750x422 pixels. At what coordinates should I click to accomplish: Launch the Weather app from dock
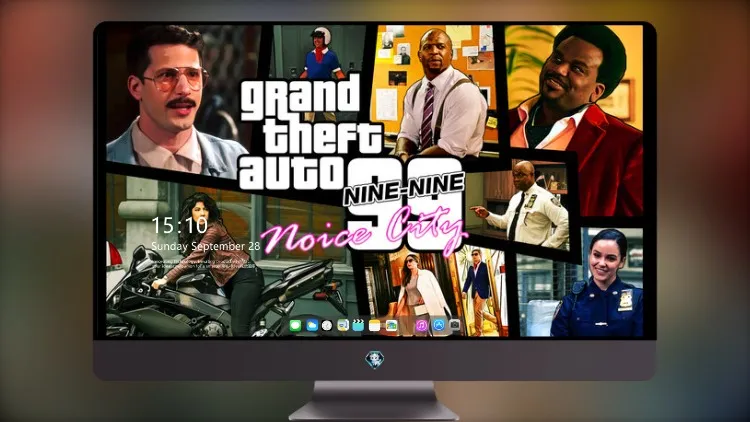pos(311,326)
